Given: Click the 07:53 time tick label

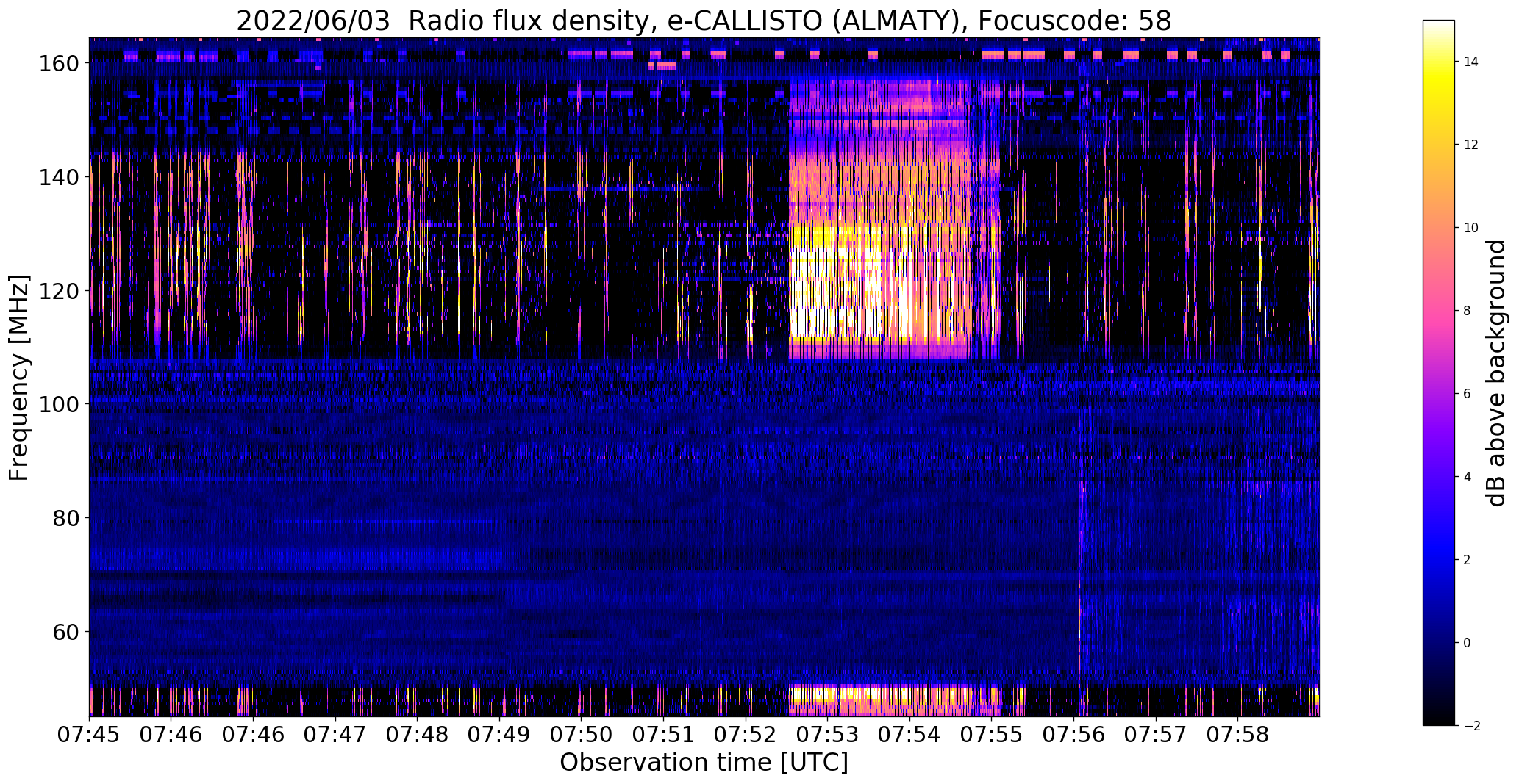Looking at the screenshot, I should coord(828,735).
